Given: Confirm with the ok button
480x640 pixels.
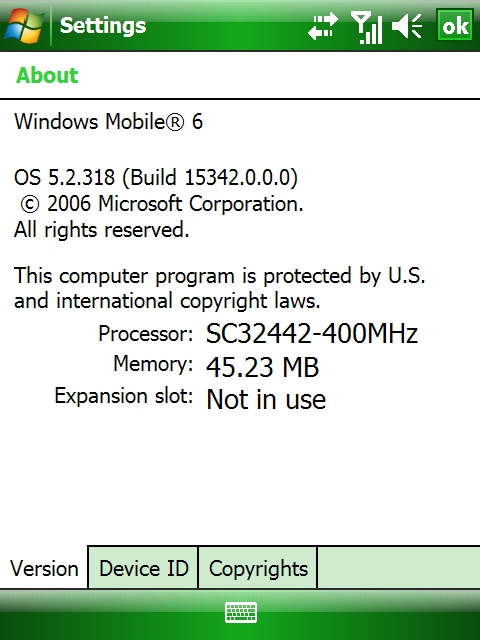Looking at the screenshot, I should 455,25.
